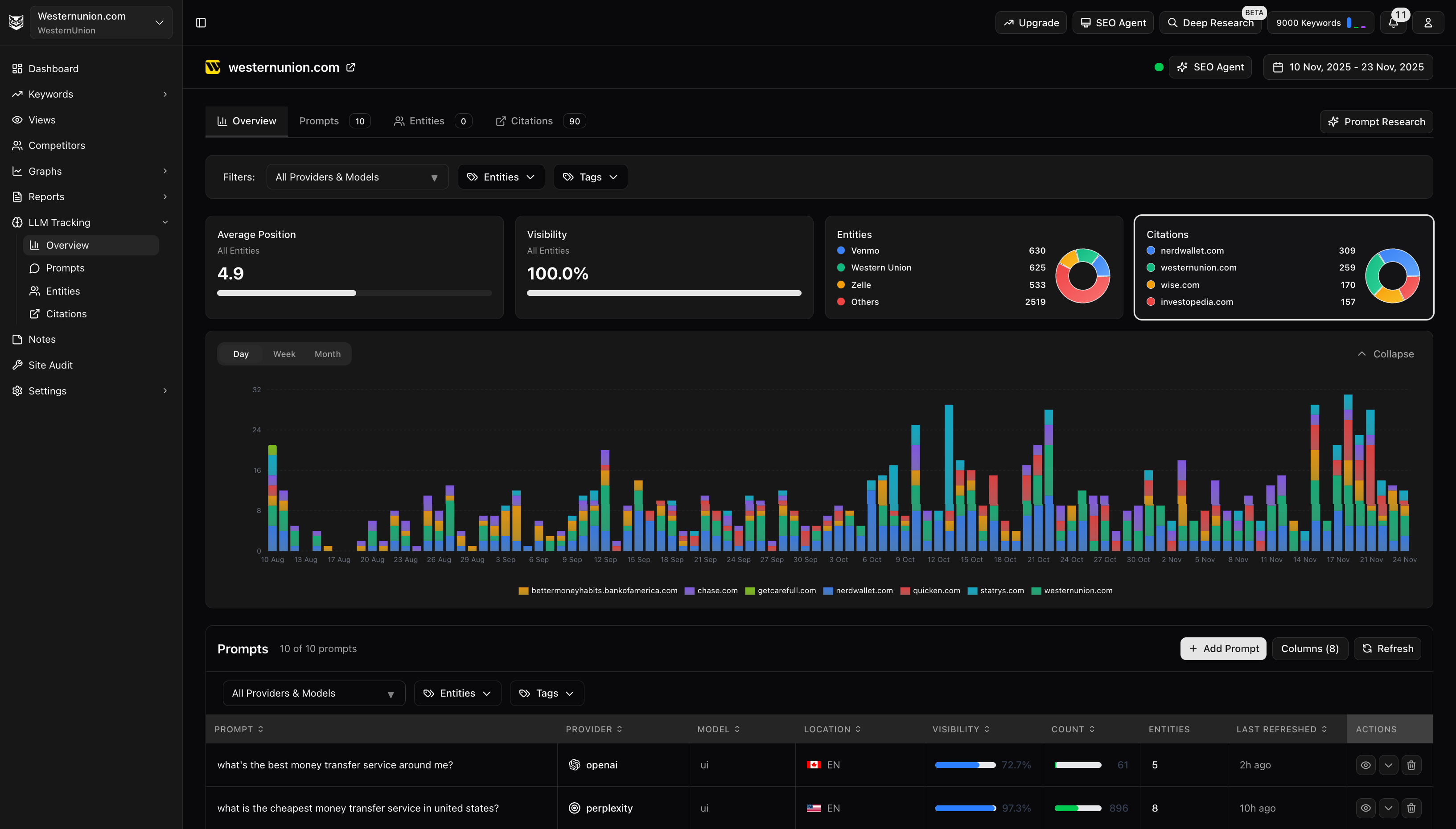Show details with the eye toggle on first prompt
The image size is (1456, 829).
pos(1366,765)
